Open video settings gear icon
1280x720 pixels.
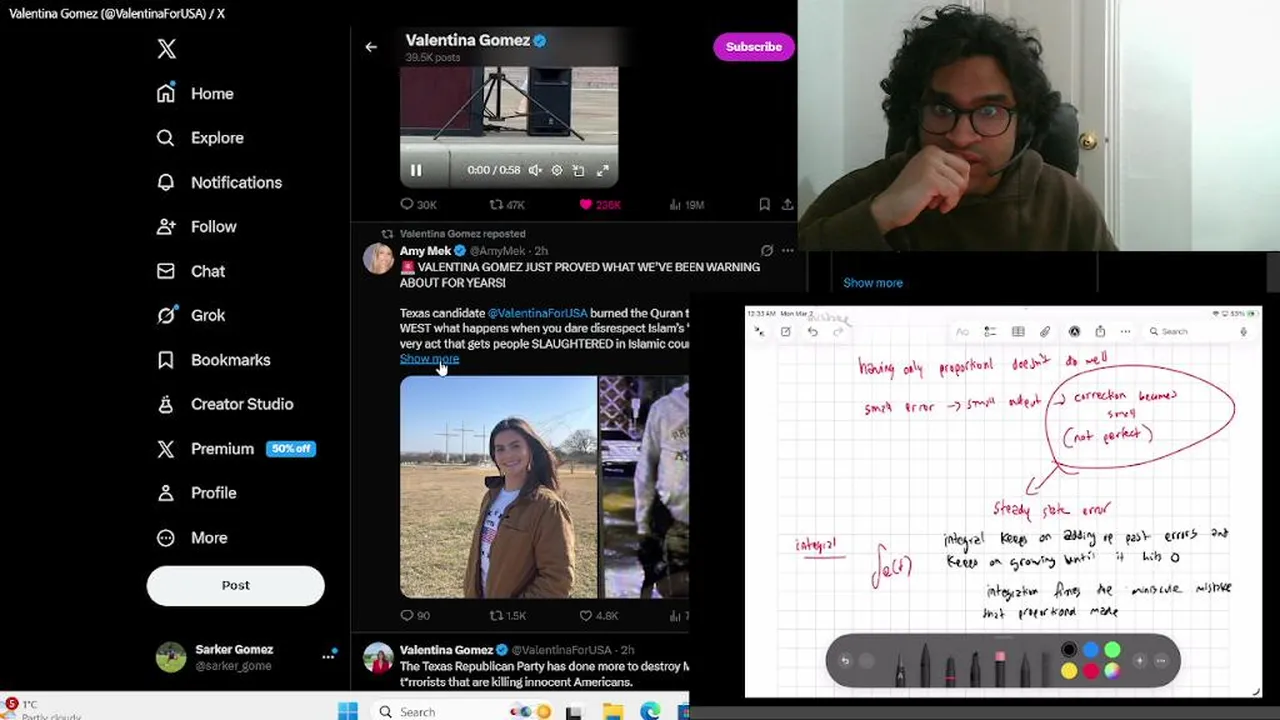(557, 171)
